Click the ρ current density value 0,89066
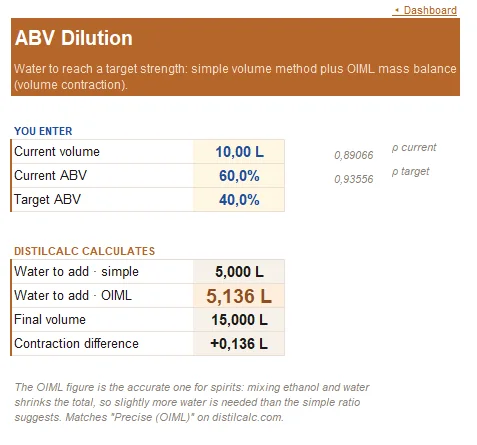Image resolution: width=477 pixels, height=445 pixels. 354,155
